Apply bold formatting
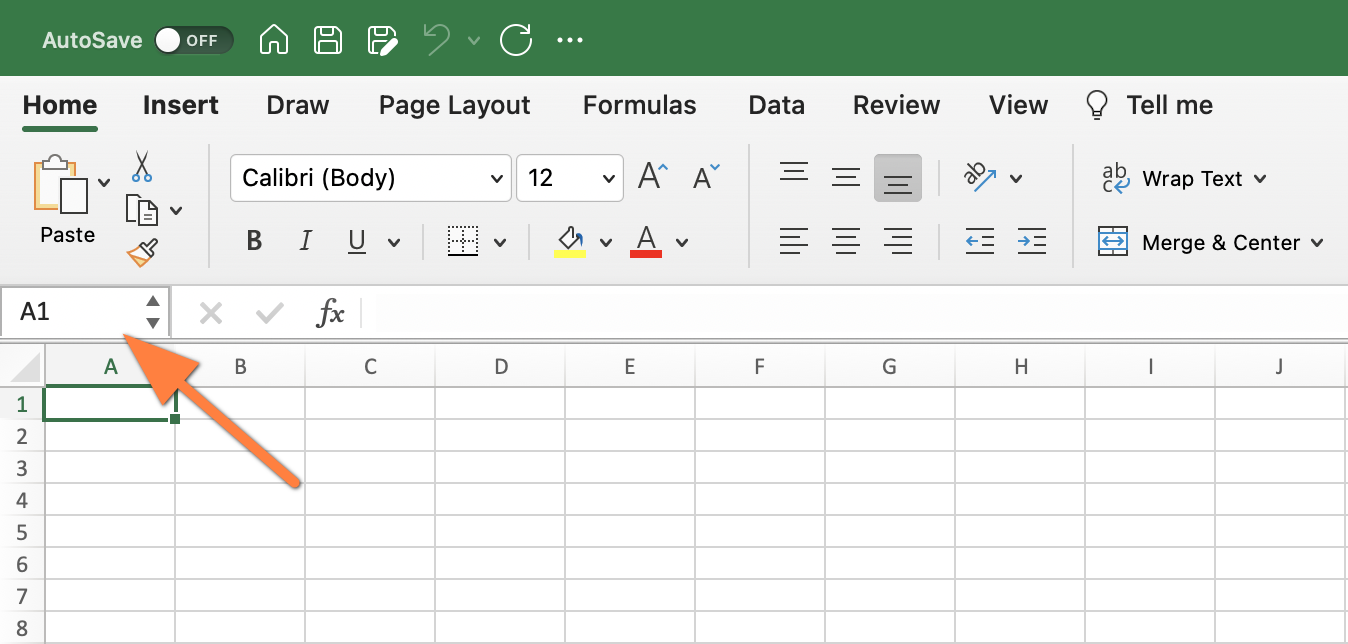The image size is (1348, 644). pyautogui.click(x=253, y=241)
